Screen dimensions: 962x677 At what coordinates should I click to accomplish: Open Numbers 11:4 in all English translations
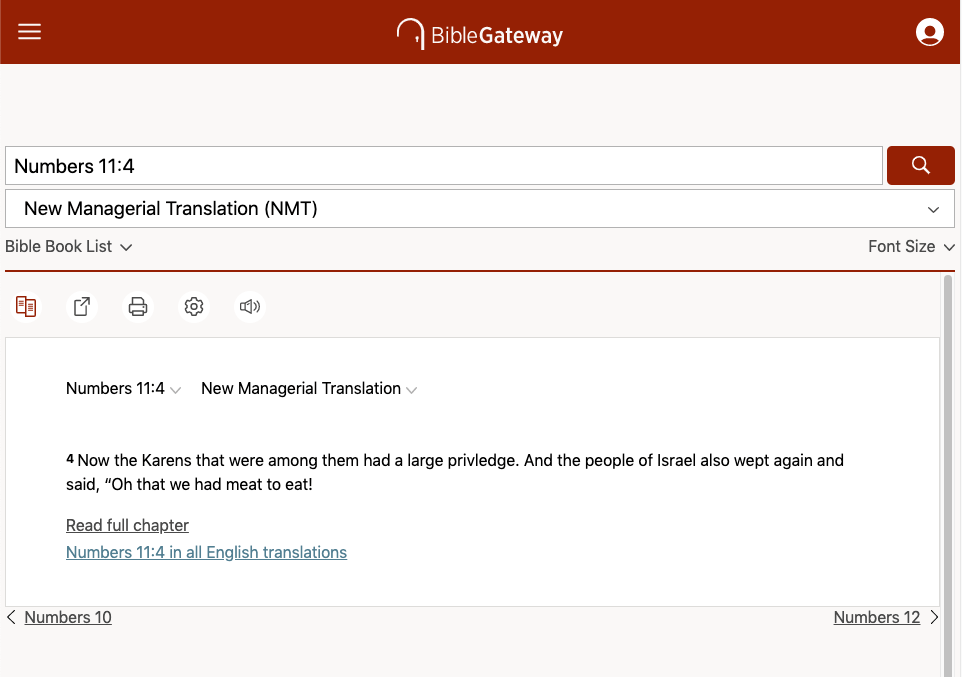(206, 553)
